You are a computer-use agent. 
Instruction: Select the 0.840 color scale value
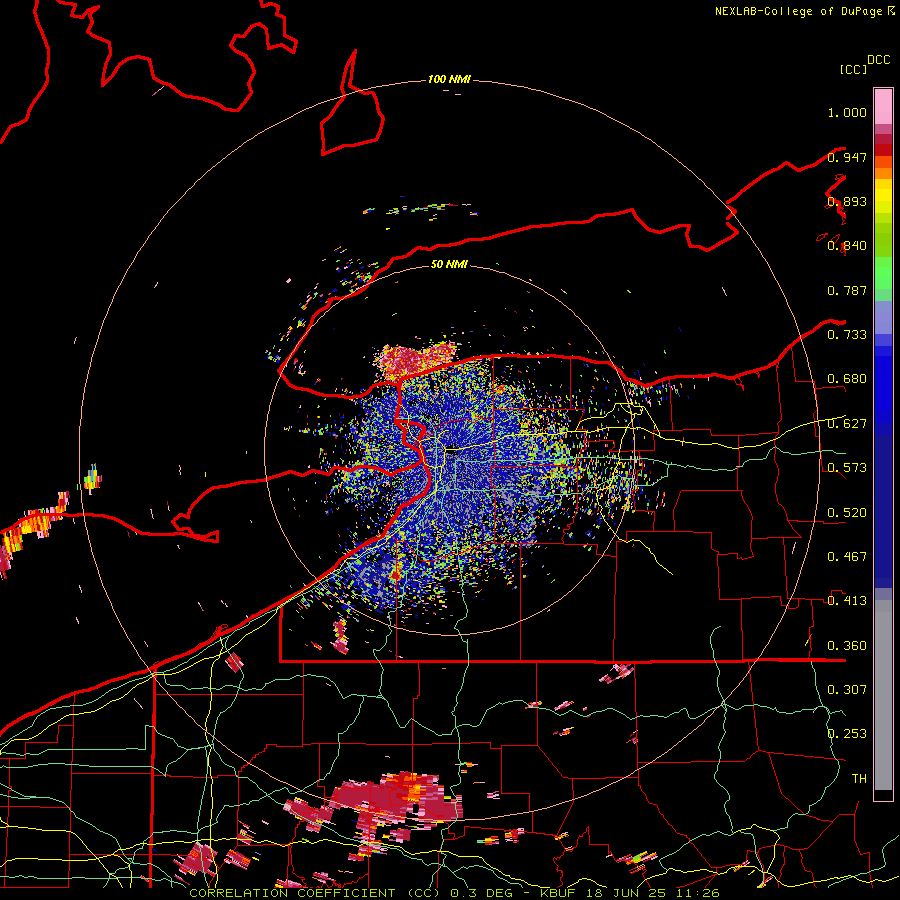[x=847, y=246]
